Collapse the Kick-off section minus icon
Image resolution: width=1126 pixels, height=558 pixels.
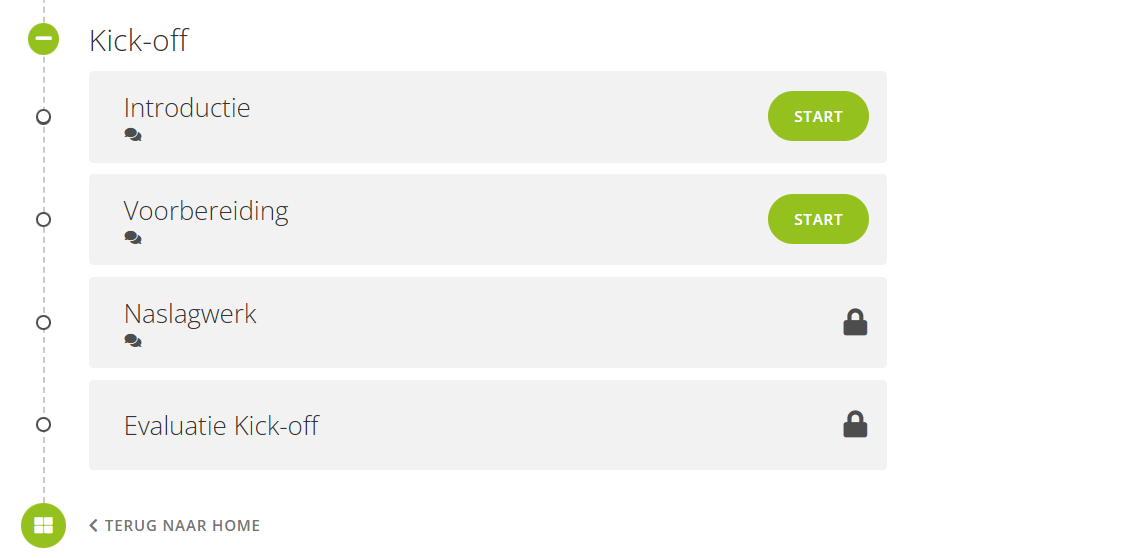(x=43, y=39)
